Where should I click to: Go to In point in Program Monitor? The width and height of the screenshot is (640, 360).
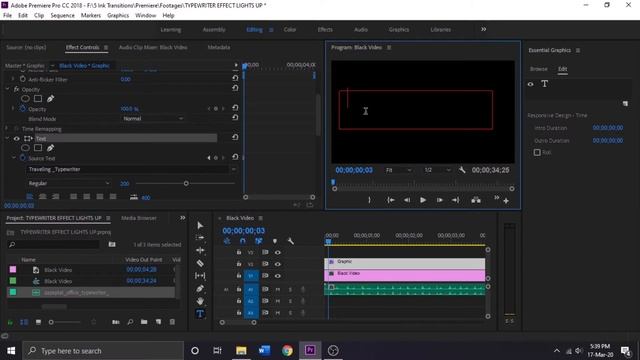[391, 200]
